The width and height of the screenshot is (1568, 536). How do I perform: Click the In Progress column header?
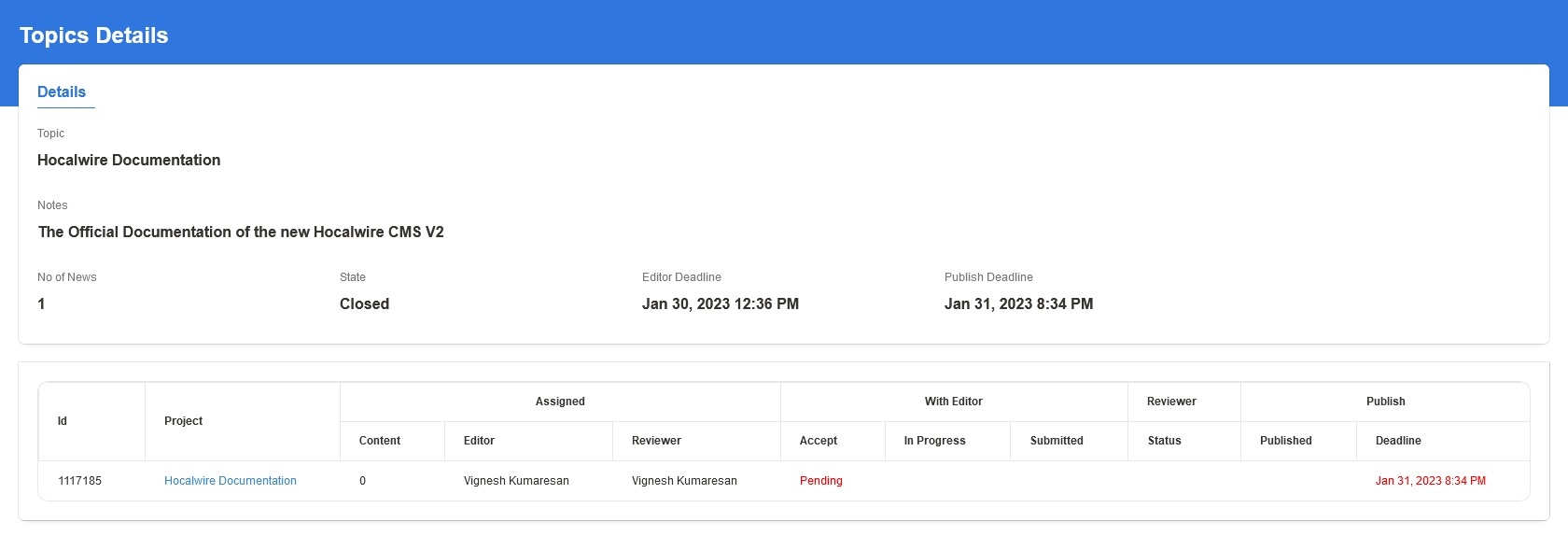934,441
